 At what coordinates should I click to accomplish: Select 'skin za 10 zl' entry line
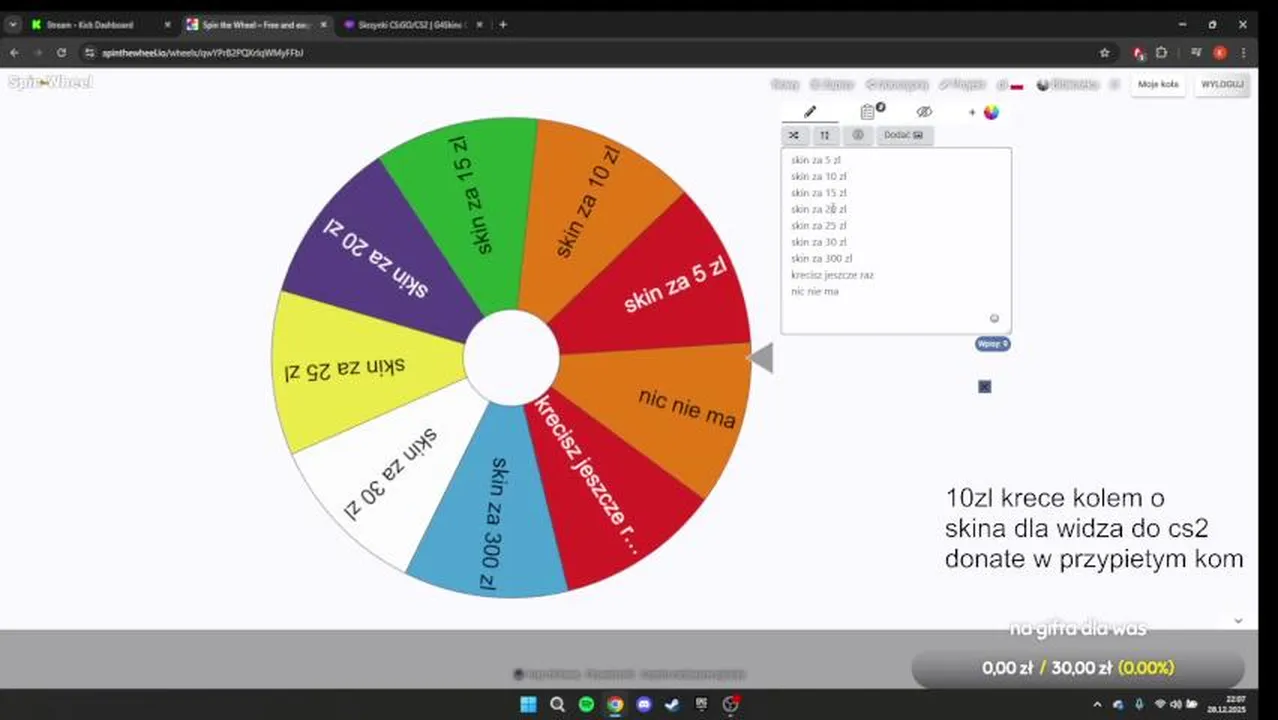click(x=819, y=176)
